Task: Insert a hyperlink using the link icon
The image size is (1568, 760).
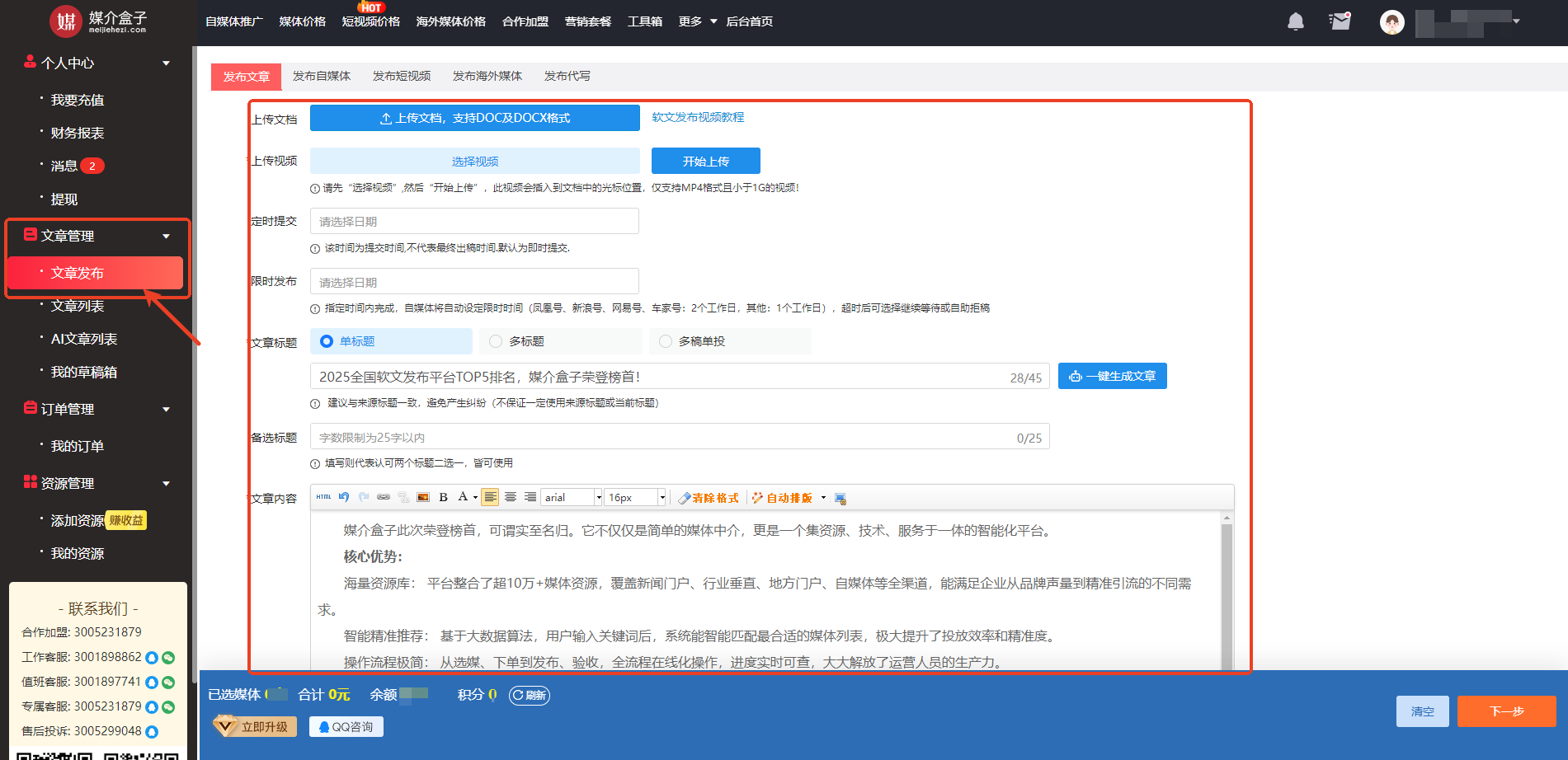Action: coord(384,497)
